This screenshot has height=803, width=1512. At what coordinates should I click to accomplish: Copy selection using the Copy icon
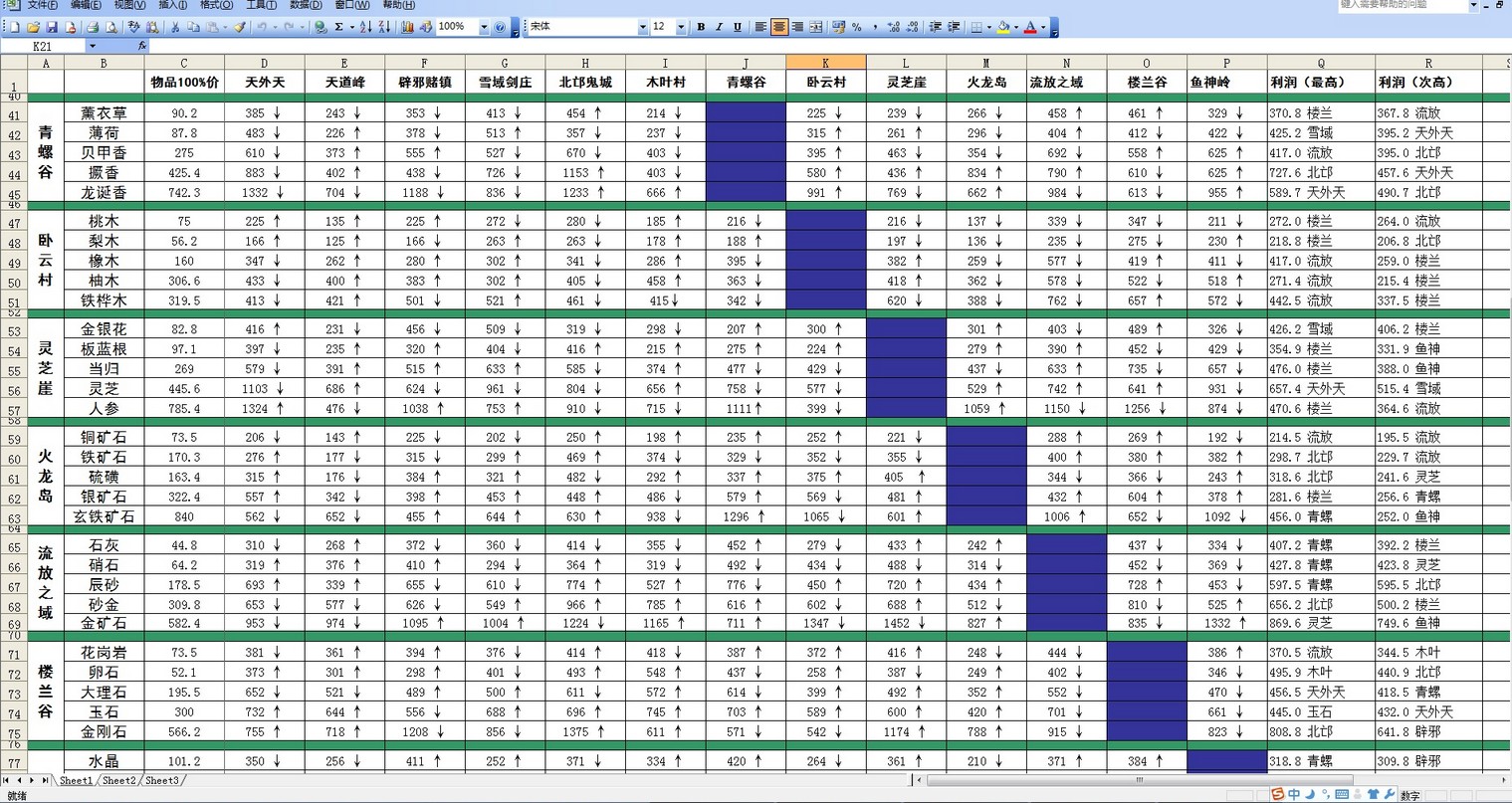click(x=193, y=27)
